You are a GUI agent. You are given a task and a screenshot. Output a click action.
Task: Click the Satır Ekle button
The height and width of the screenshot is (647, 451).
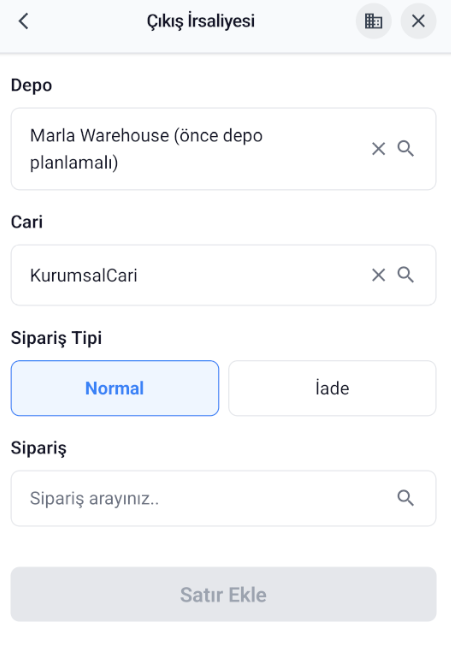coord(223,594)
